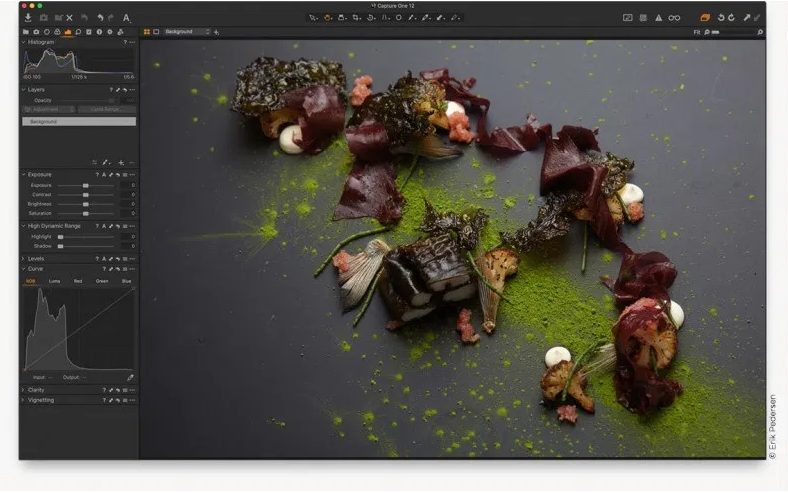Viewport: 788px width, 493px height.
Task: Click the Import images icon
Action: click(28, 17)
